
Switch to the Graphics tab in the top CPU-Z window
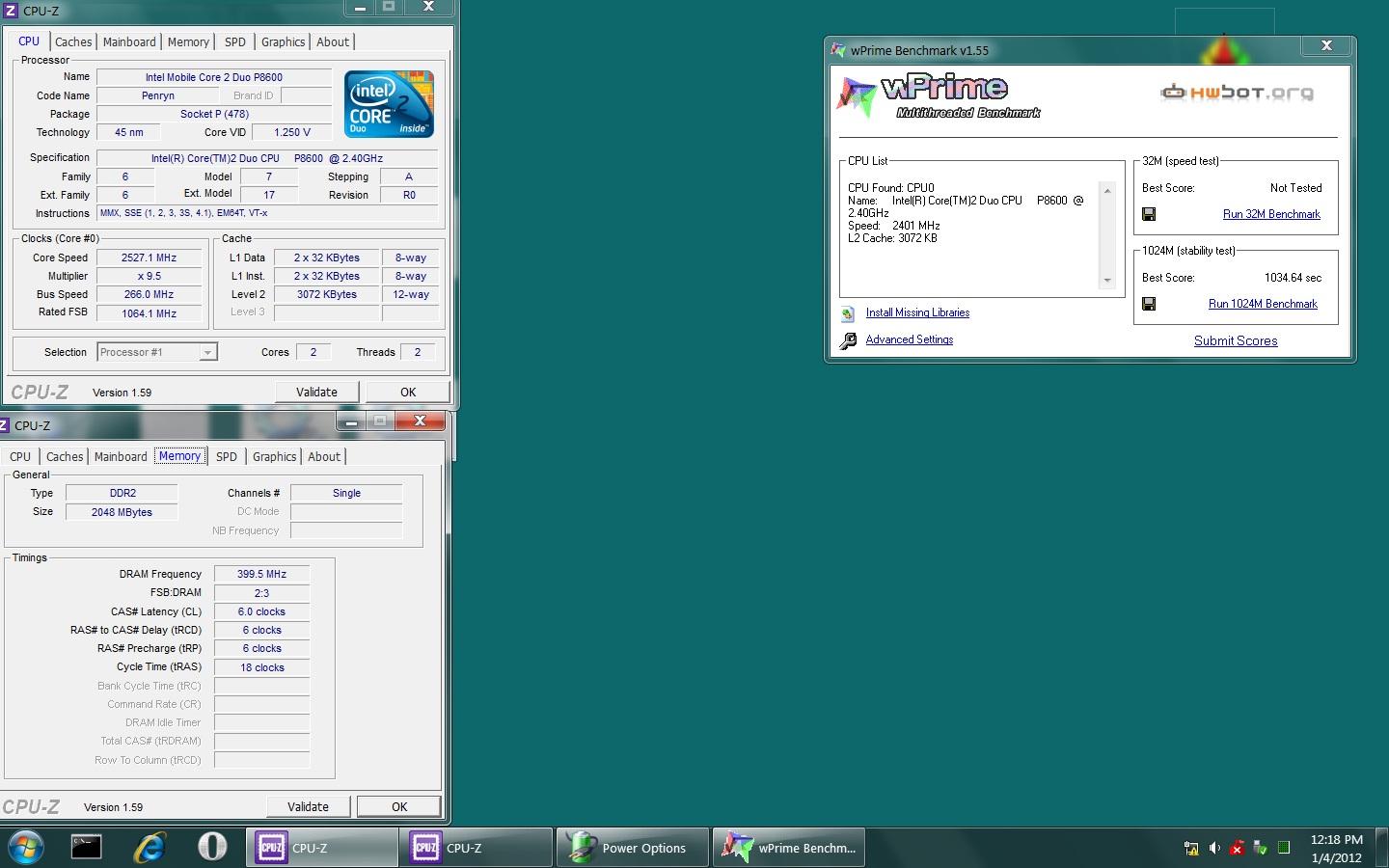(x=283, y=41)
